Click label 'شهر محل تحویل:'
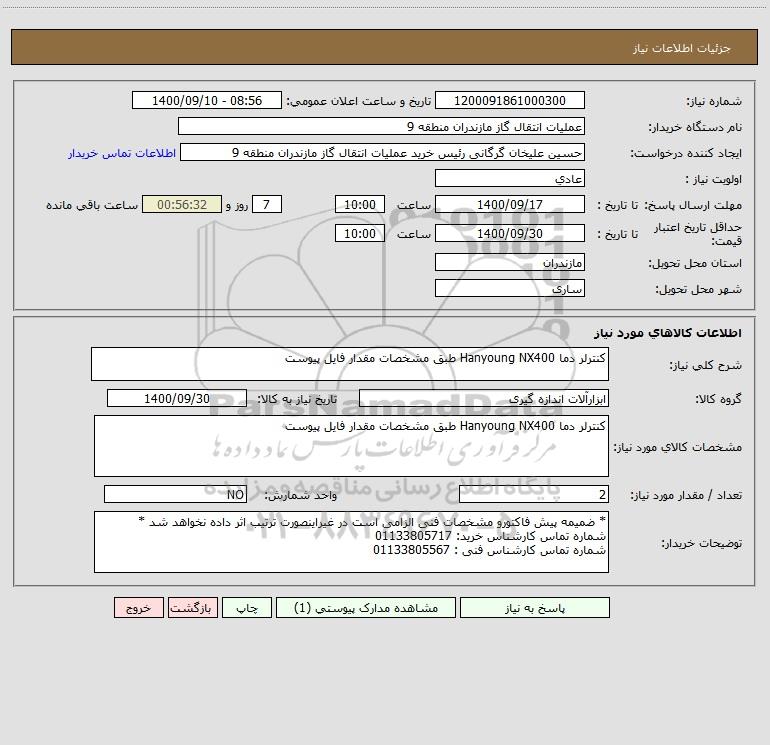The width and height of the screenshot is (770, 745). 699,290
